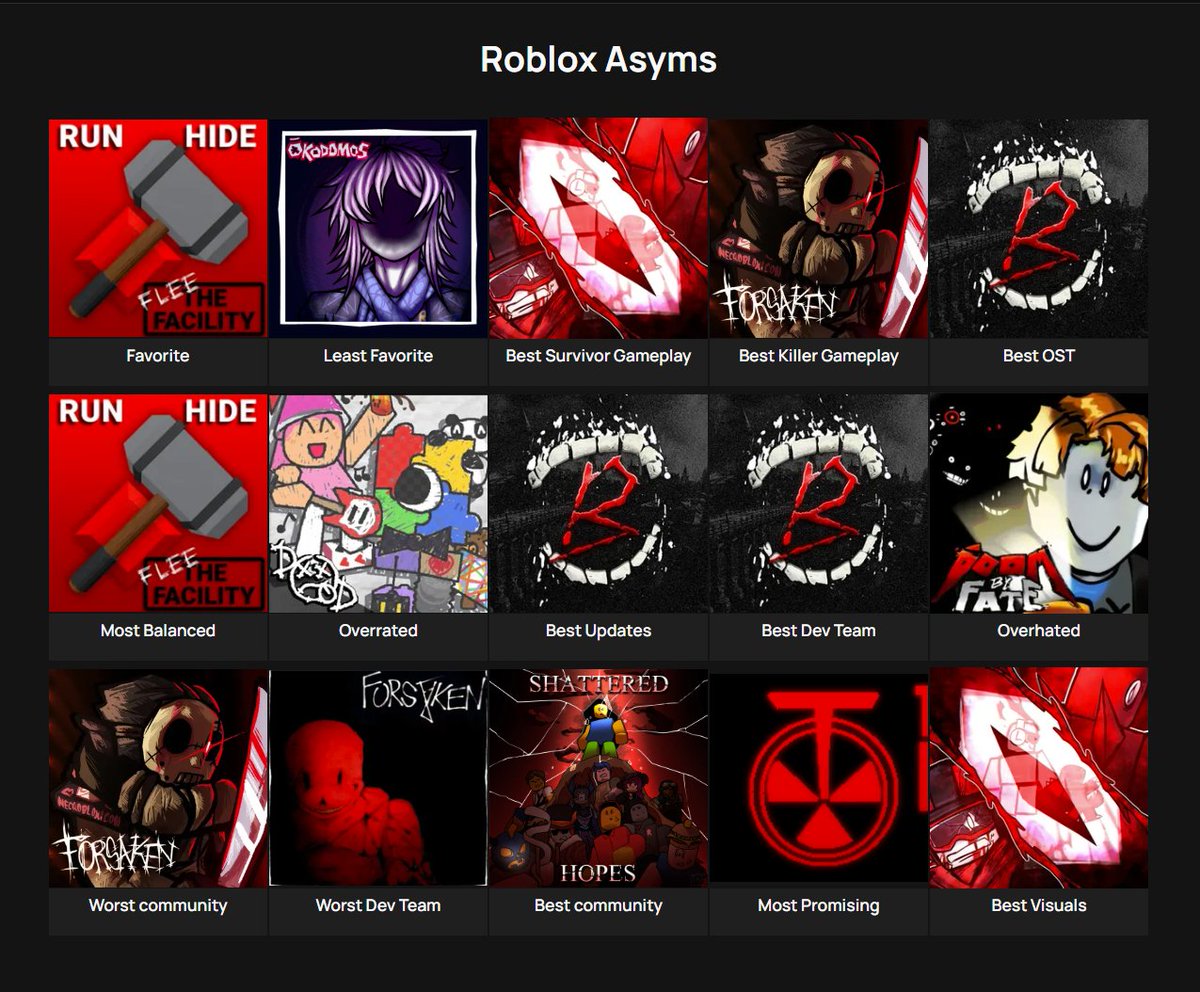This screenshot has width=1200, height=992.
Task: Open the colorful puzzle image above Overrated
Action: click(378, 503)
